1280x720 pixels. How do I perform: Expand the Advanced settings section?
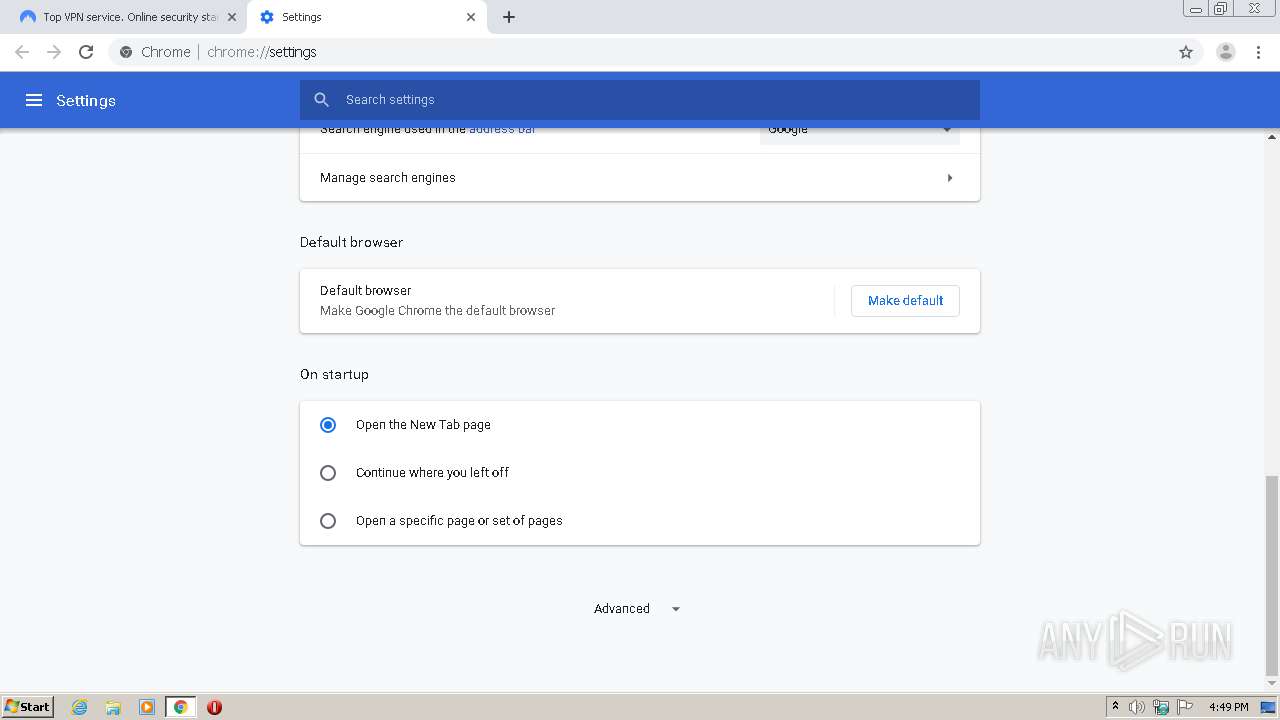pos(637,609)
